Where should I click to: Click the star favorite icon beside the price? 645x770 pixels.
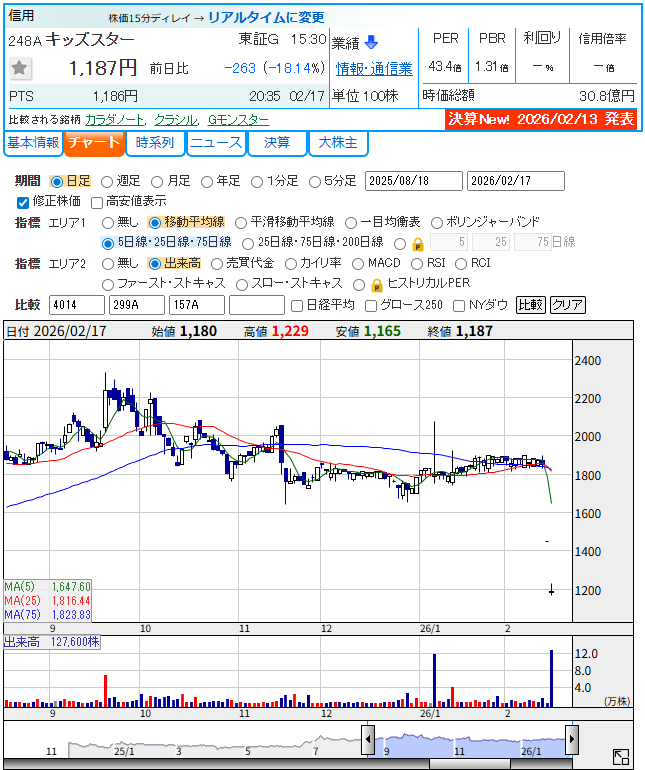pos(20,69)
